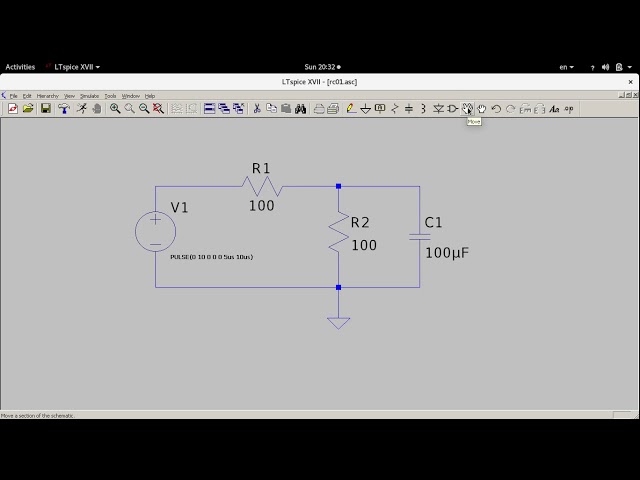Viewport: 640px width, 480px height.
Task: Select the Place Component gate icon
Action: point(453,109)
